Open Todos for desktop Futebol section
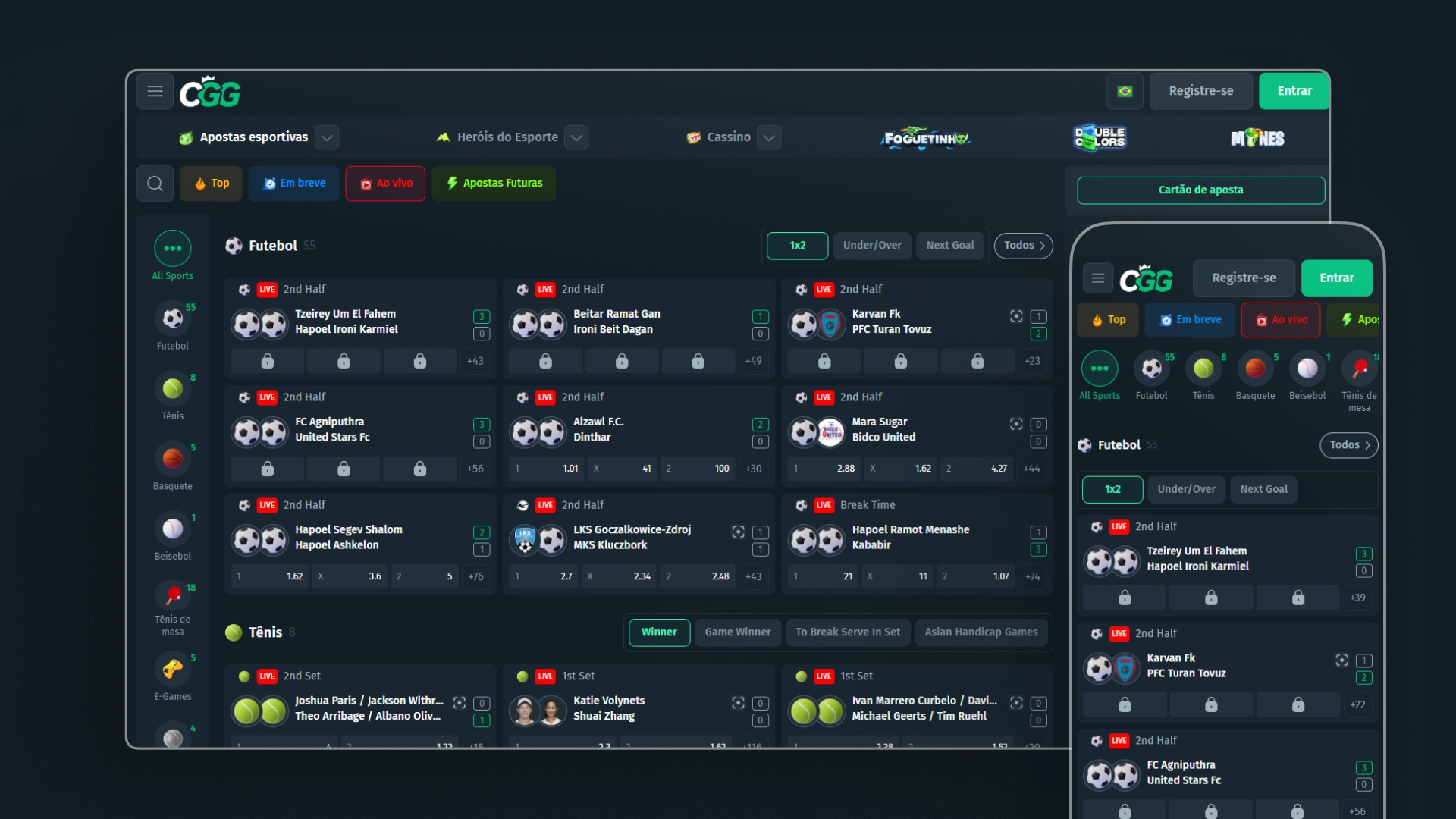Image resolution: width=1456 pixels, height=819 pixels. coord(1024,246)
